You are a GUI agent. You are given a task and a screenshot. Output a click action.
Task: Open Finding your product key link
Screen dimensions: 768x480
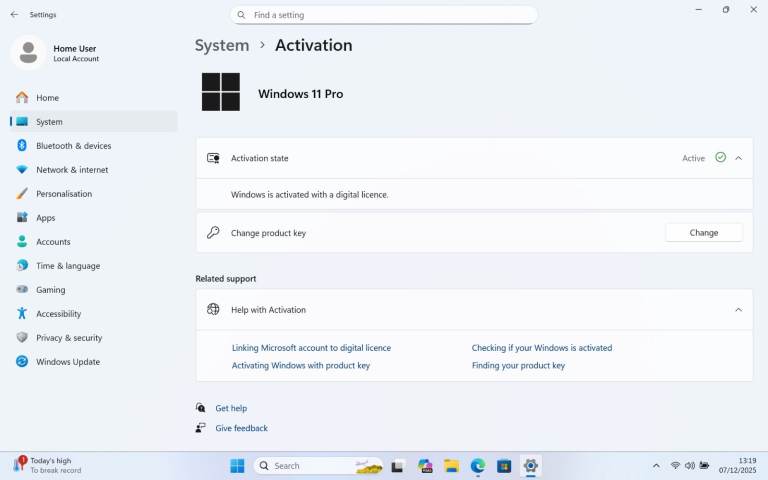pyautogui.click(x=518, y=366)
